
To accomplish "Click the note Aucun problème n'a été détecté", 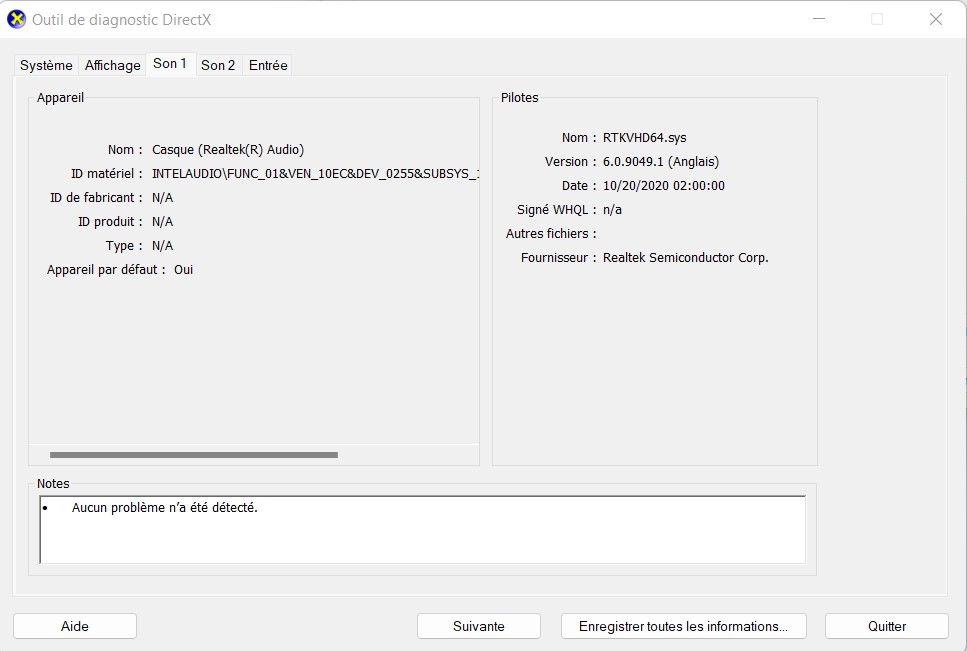I will [165, 508].
